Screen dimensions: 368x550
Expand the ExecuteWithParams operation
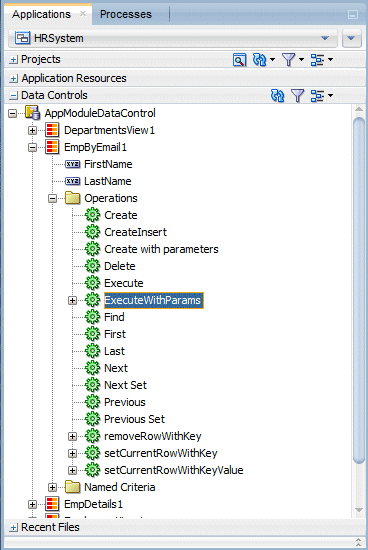tap(72, 300)
